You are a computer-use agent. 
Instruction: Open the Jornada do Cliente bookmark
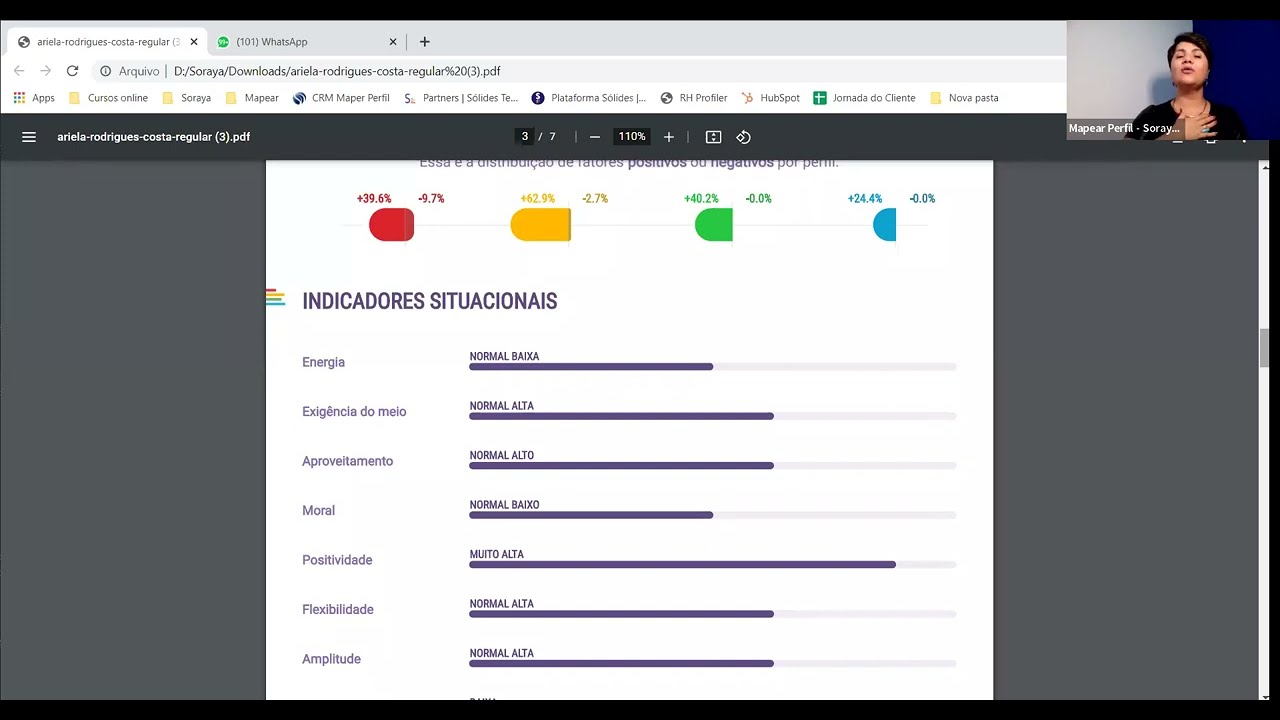864,98
